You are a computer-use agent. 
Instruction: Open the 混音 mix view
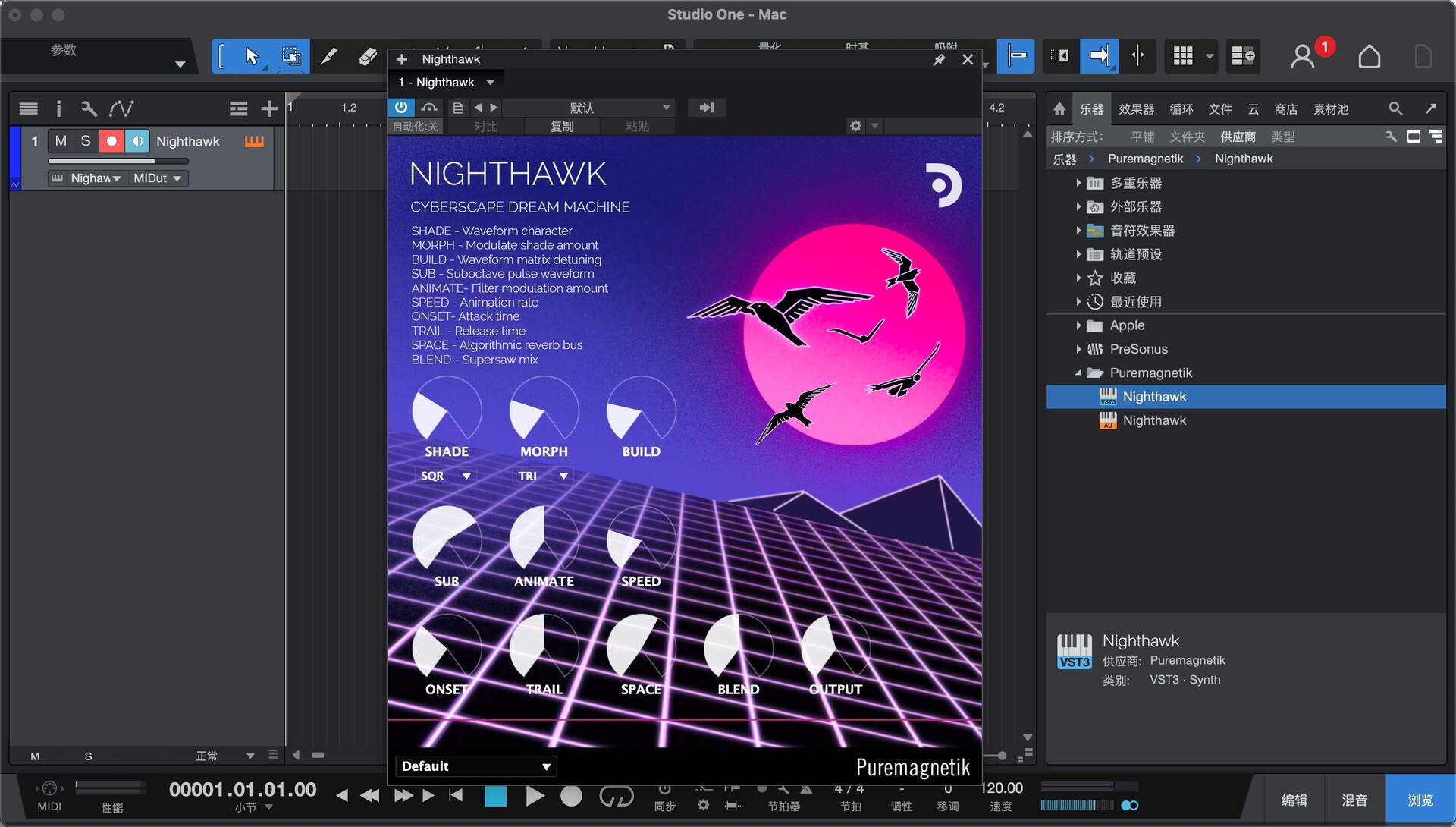tap(1354, 800)
